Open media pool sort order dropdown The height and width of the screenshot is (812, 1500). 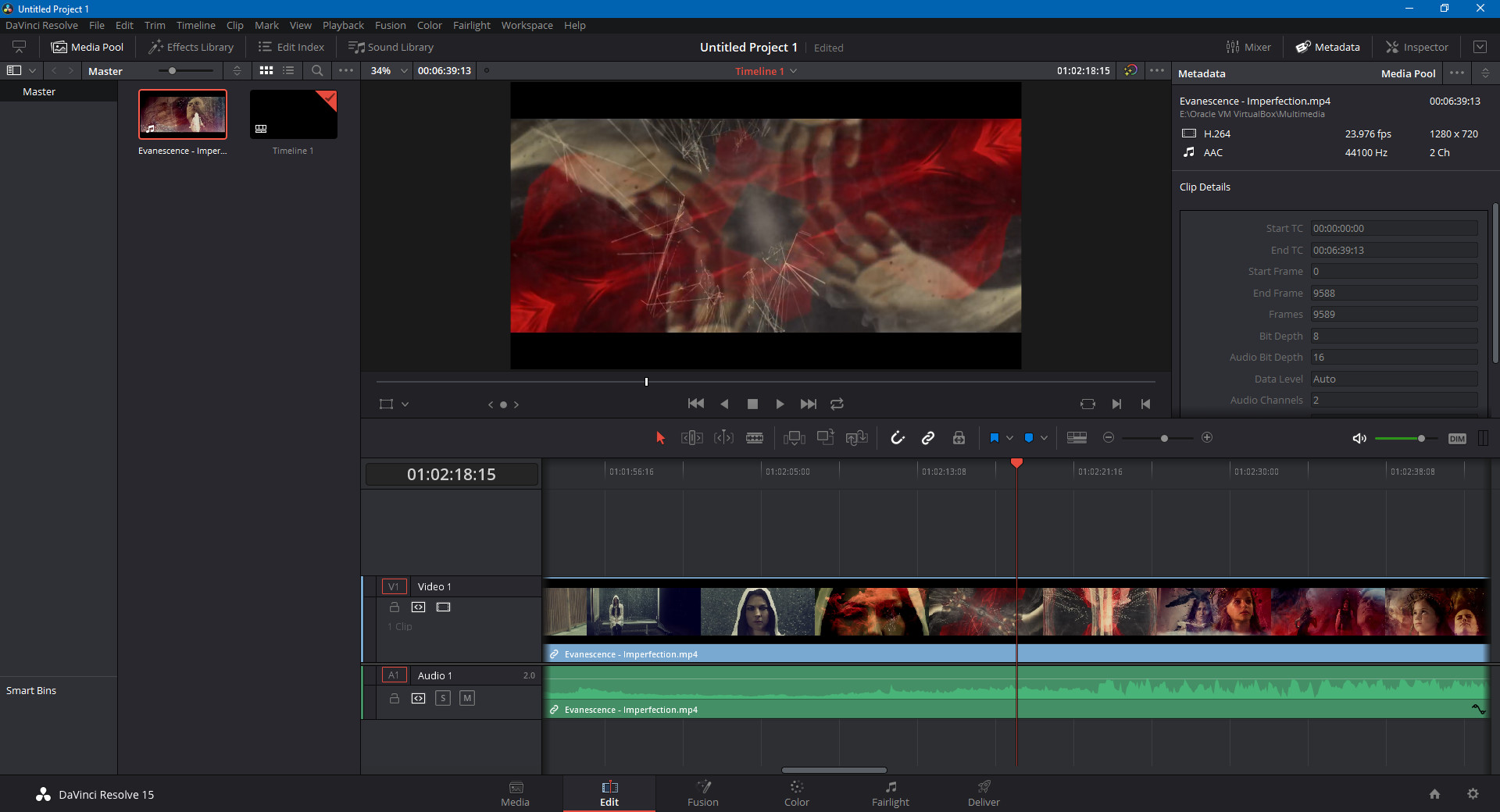[x=237, y=70]
